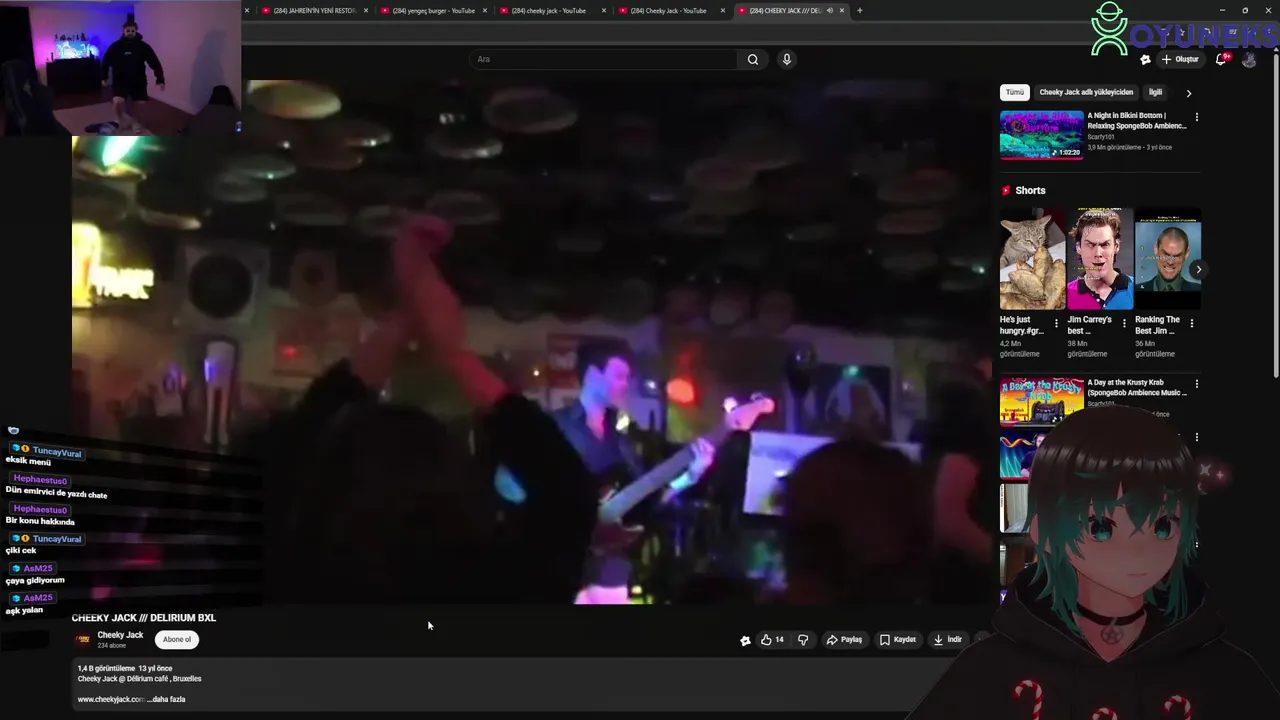Click the video title CHEEKY JACK /// DELIRIUM BXL
Screen dimensions: 1280x720
tap(144, 618)
